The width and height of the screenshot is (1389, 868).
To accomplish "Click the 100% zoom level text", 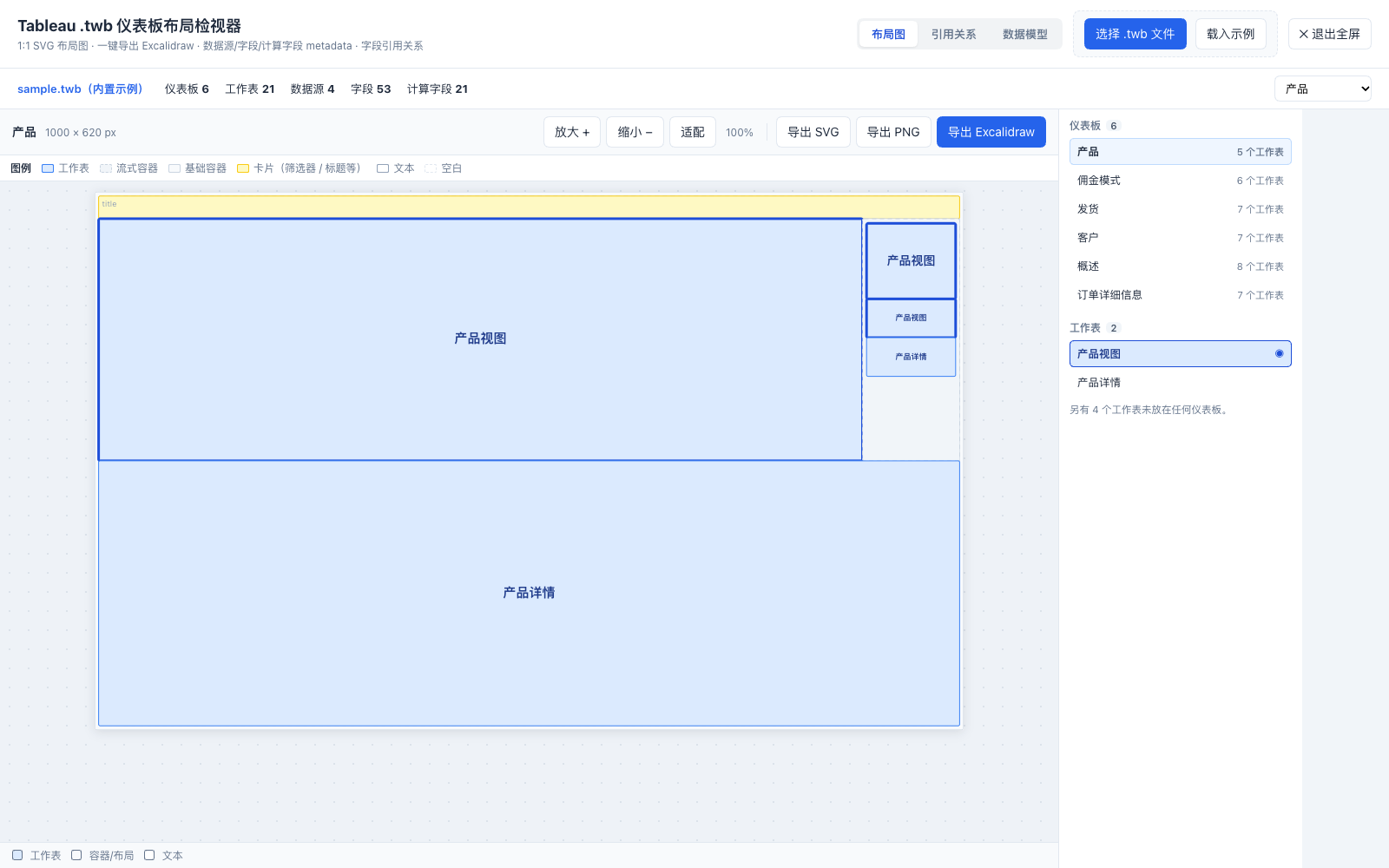I will (x=740, y=133).
